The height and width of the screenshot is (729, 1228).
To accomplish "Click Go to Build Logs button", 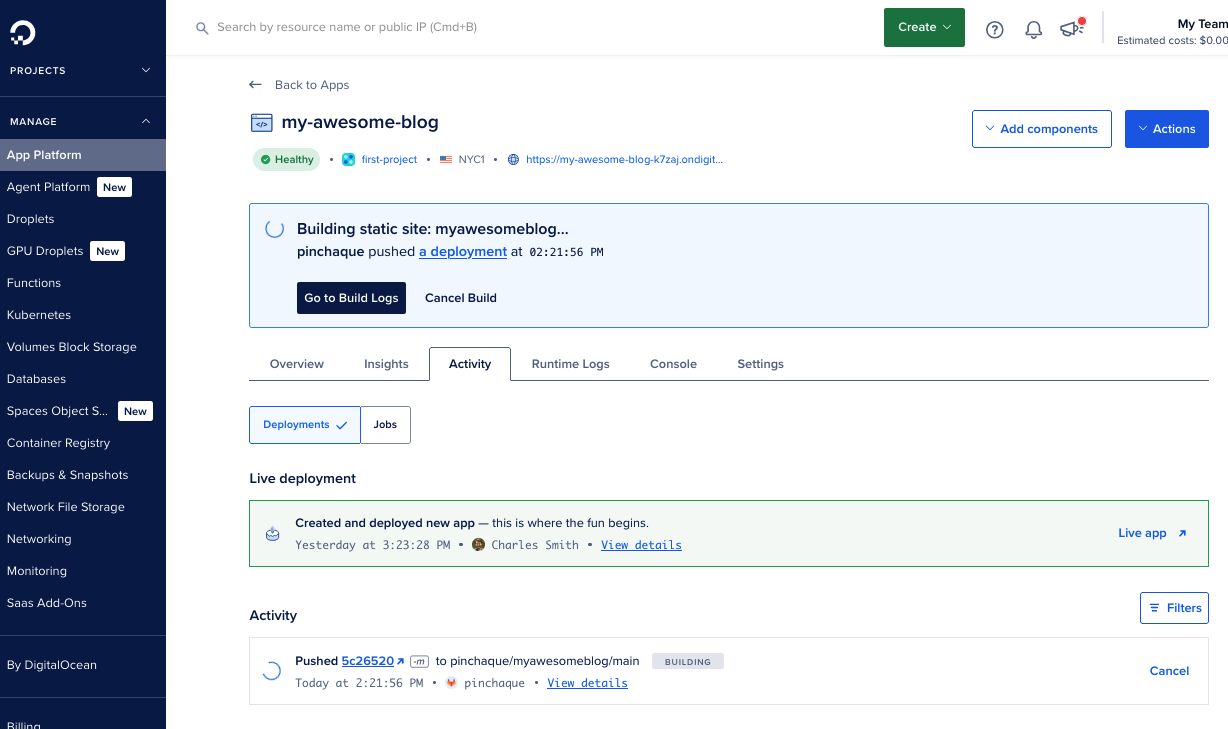I will [x=351, y=298].
